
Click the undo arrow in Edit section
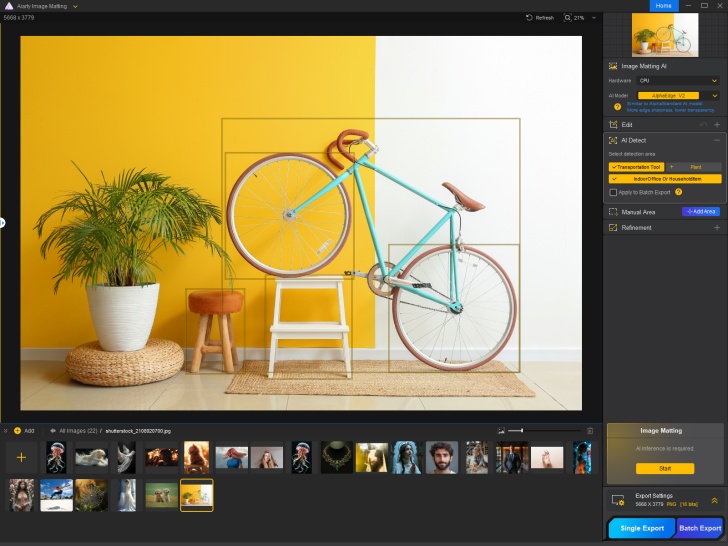703,125
